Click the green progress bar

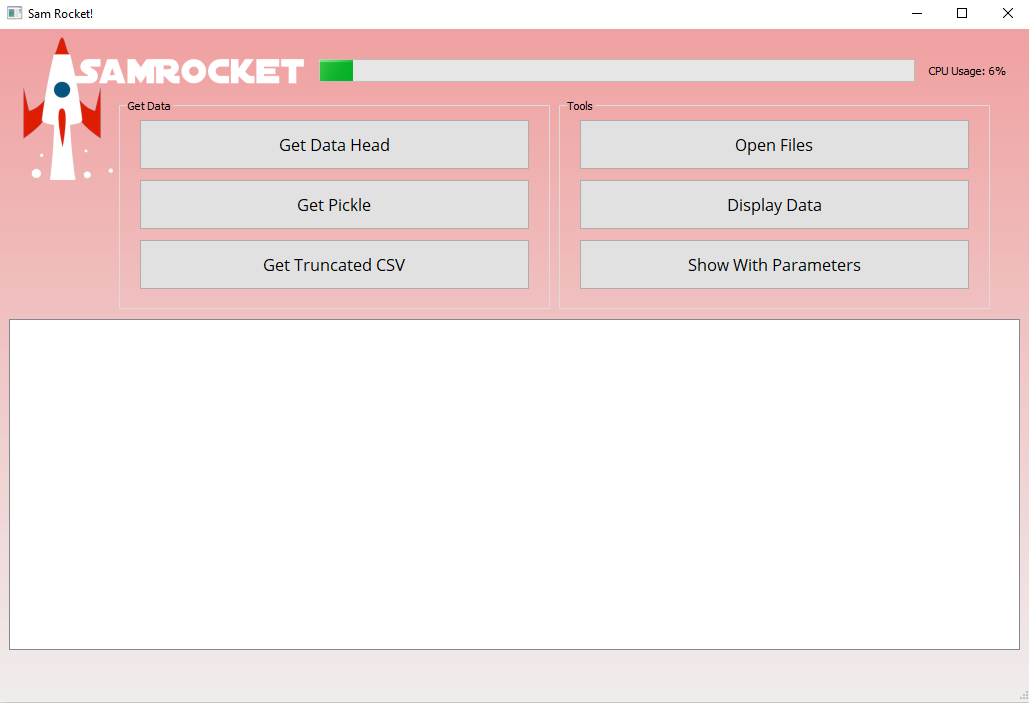pos(335,70)
